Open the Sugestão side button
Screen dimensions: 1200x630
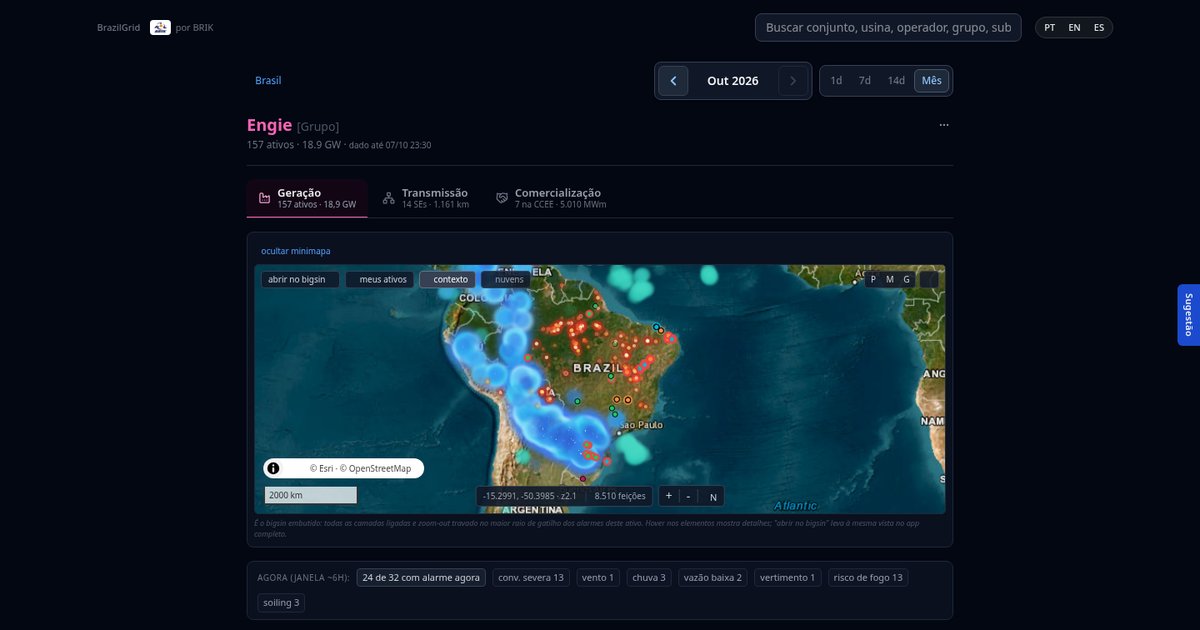tap(1188, 315)
